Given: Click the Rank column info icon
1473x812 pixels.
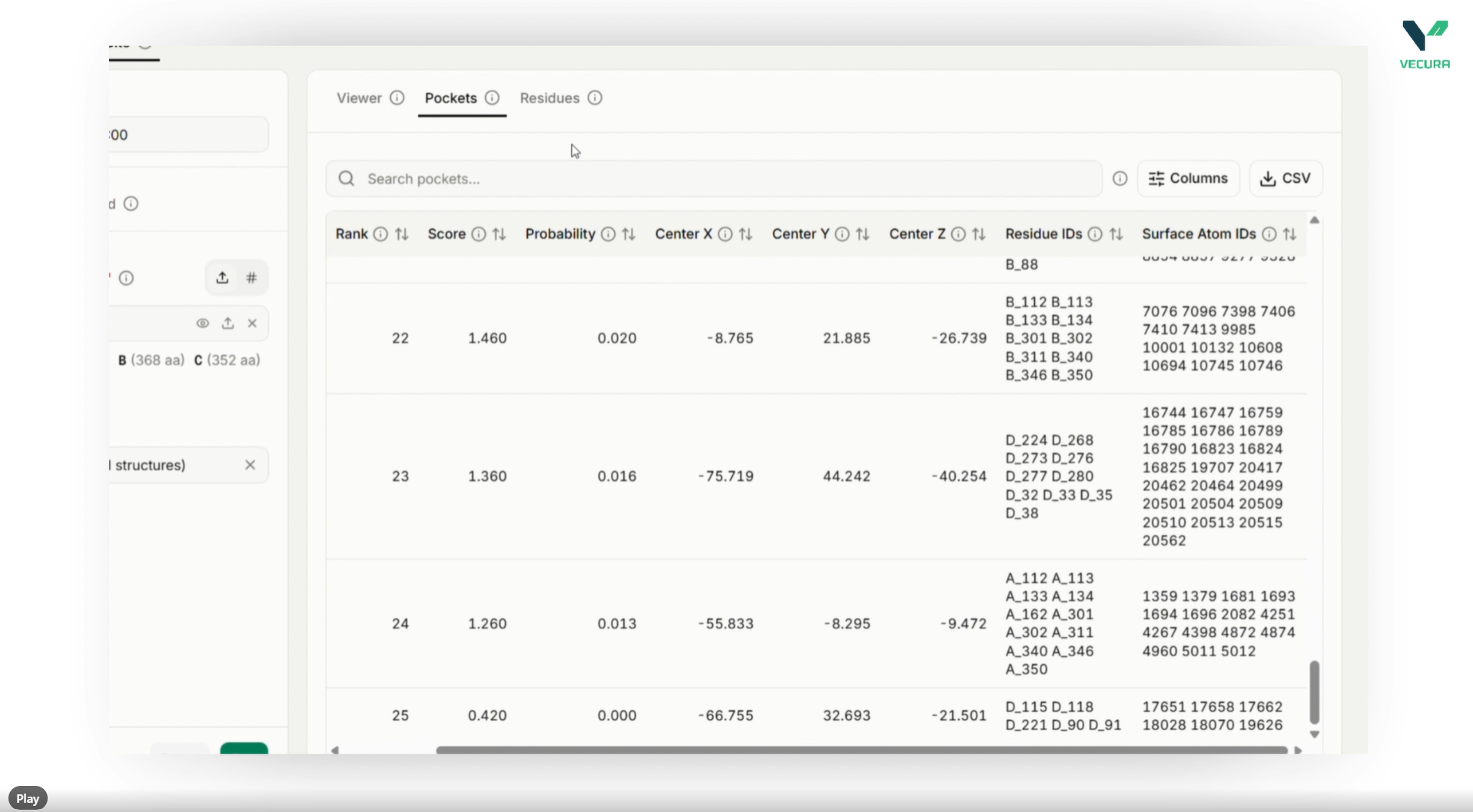Looking at the screenshot, I should (x=380, y=234).
